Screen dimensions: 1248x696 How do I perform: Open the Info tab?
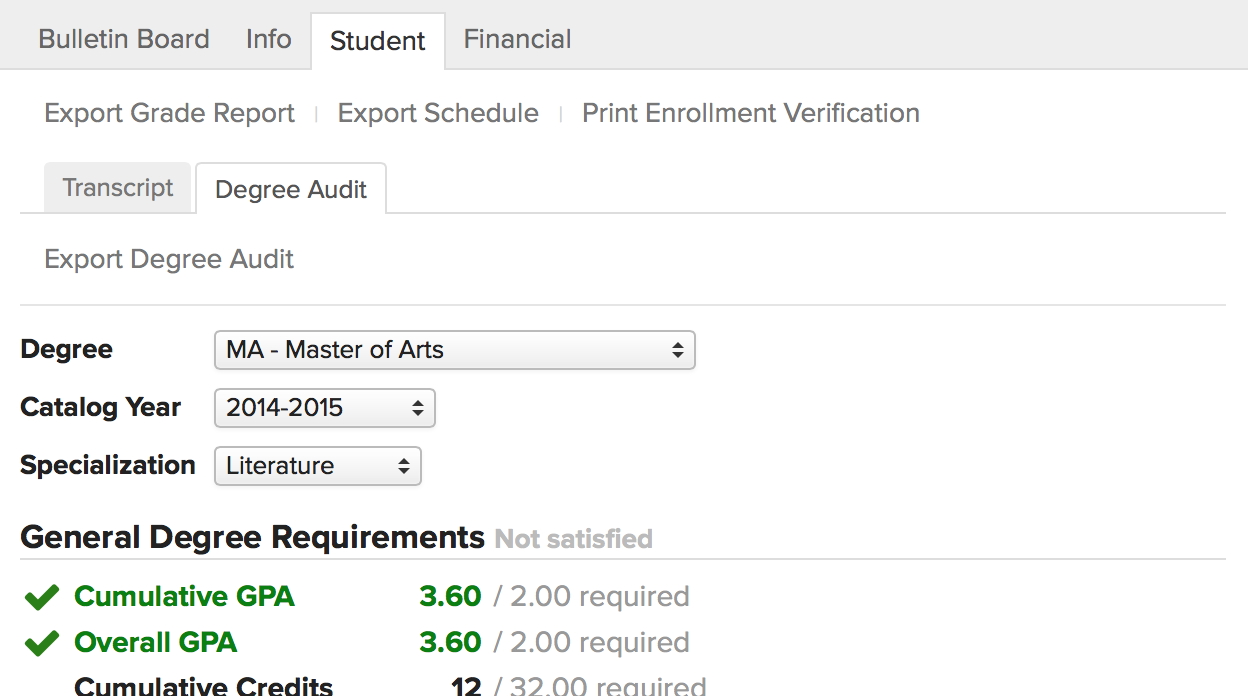point(269,39)
